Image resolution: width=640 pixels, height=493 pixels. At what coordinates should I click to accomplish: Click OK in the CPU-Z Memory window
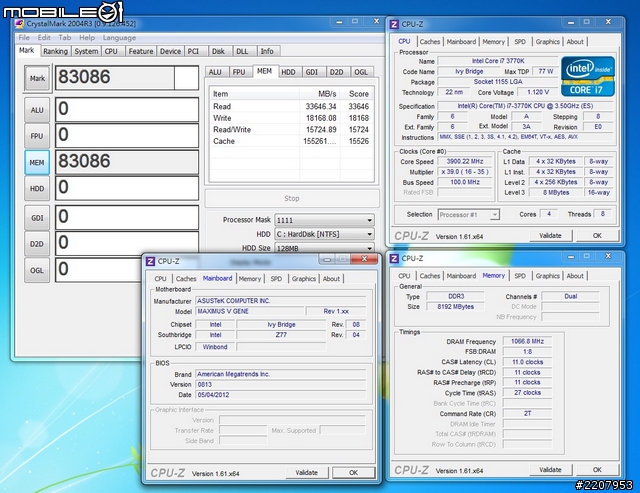coord(597,470)
